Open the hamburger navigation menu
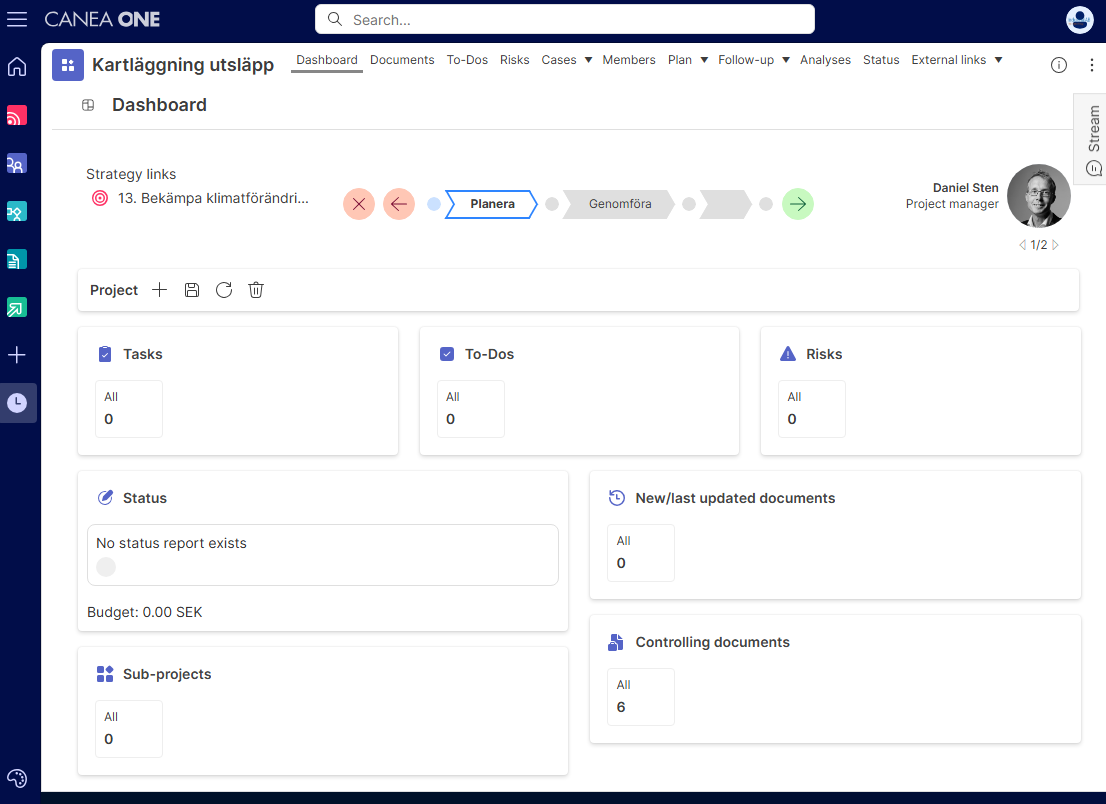This screenshot has height=804, width=1106. (x=17, y=19)
